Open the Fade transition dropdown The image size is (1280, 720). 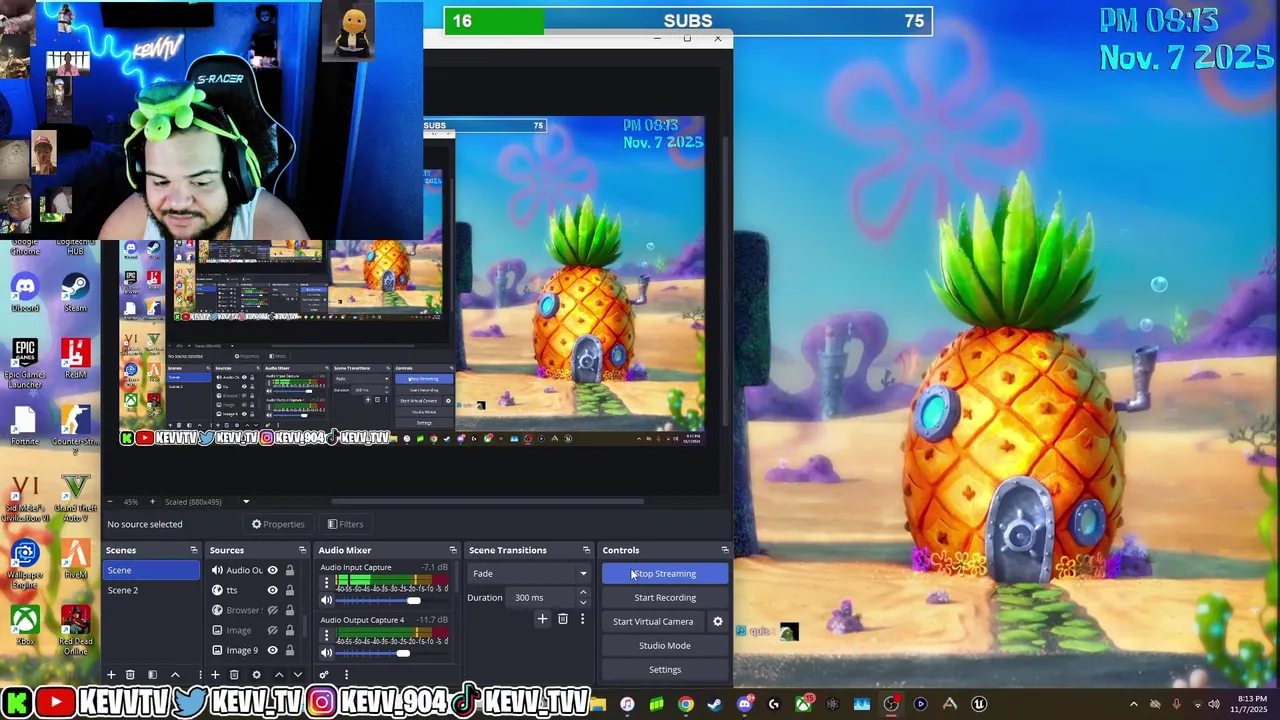(x=528, y=573)
